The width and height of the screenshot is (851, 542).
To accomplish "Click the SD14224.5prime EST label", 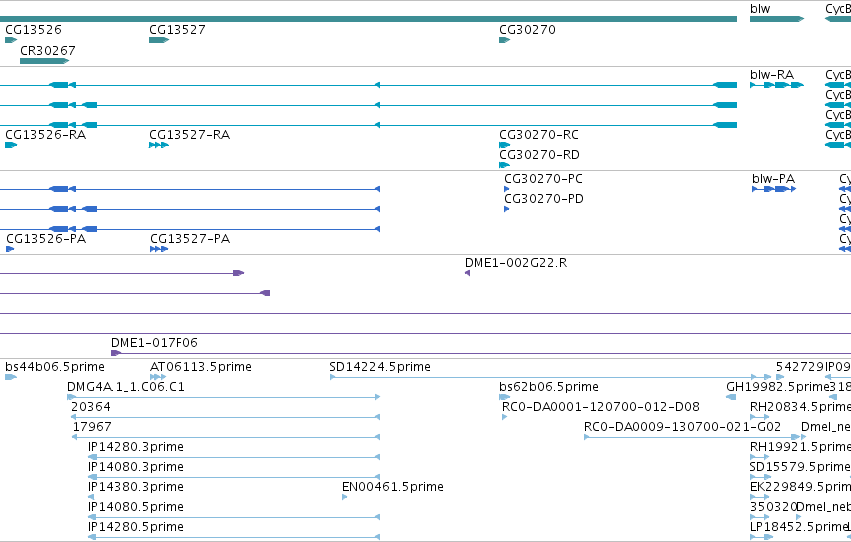I will click(380, 367).
